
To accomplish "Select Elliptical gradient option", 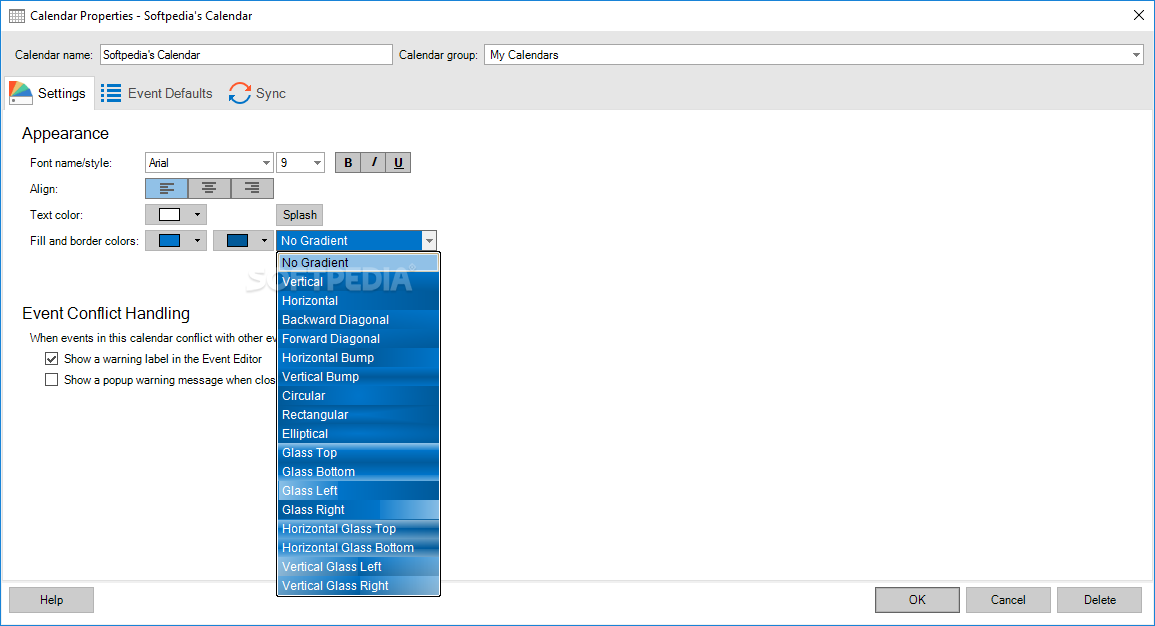I will tap(358, 434).
